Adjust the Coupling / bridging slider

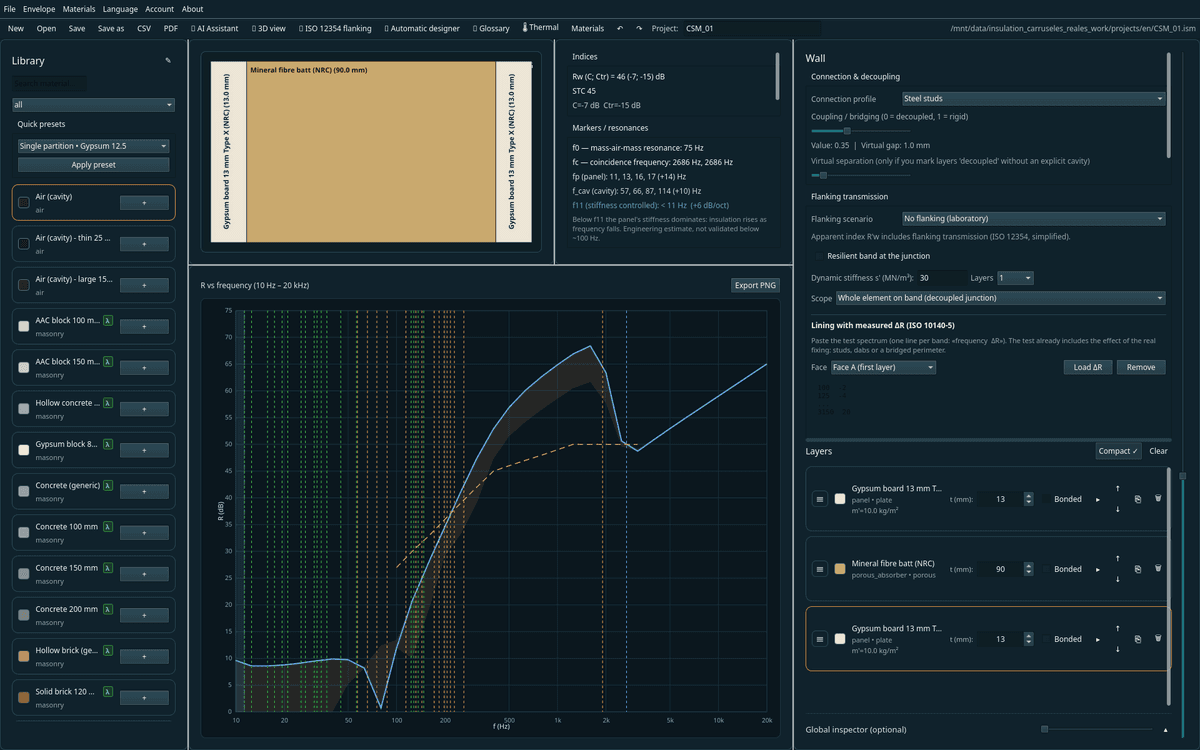tap(846, 131)
